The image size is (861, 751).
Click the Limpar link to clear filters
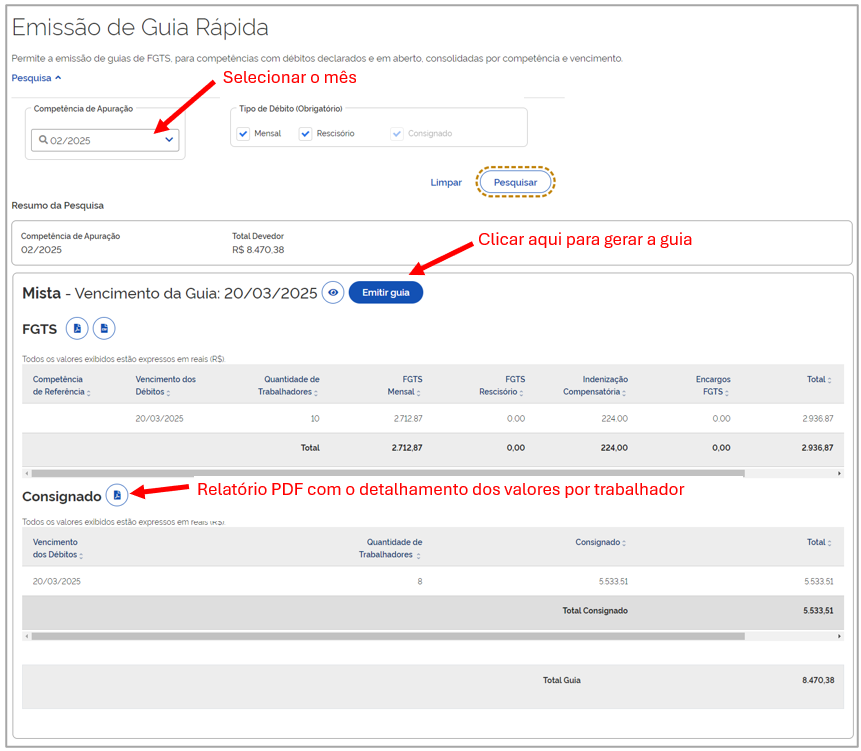(x=446, y=183)
